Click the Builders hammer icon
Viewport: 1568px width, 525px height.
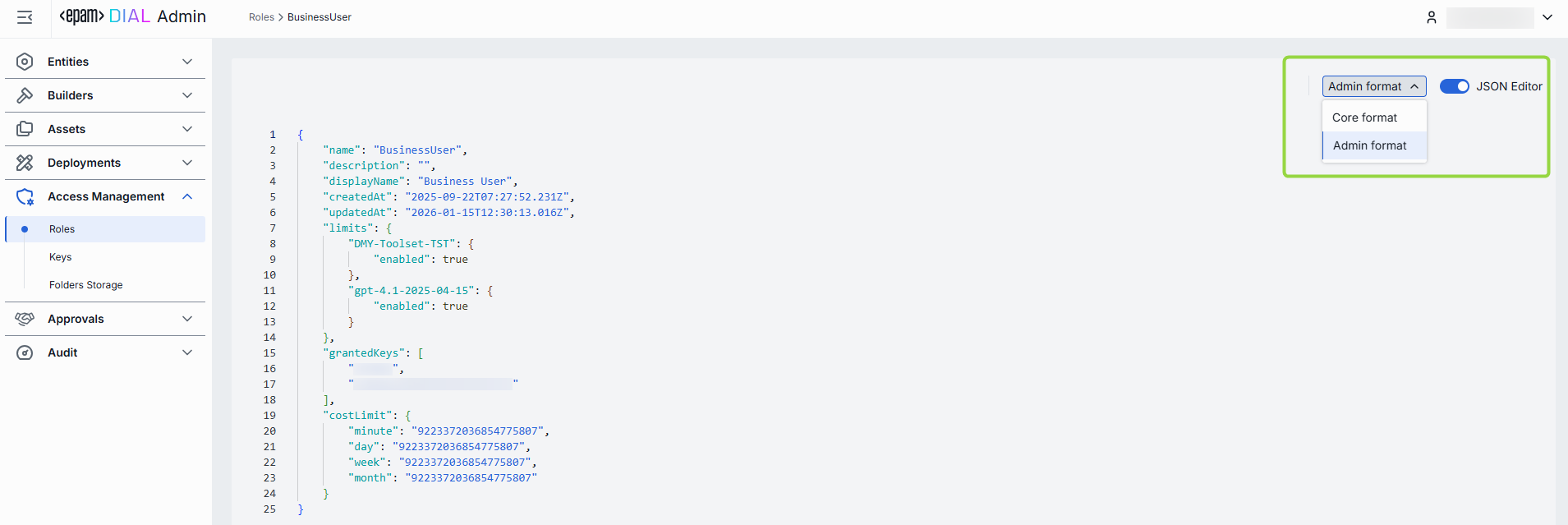click(25, 95)
